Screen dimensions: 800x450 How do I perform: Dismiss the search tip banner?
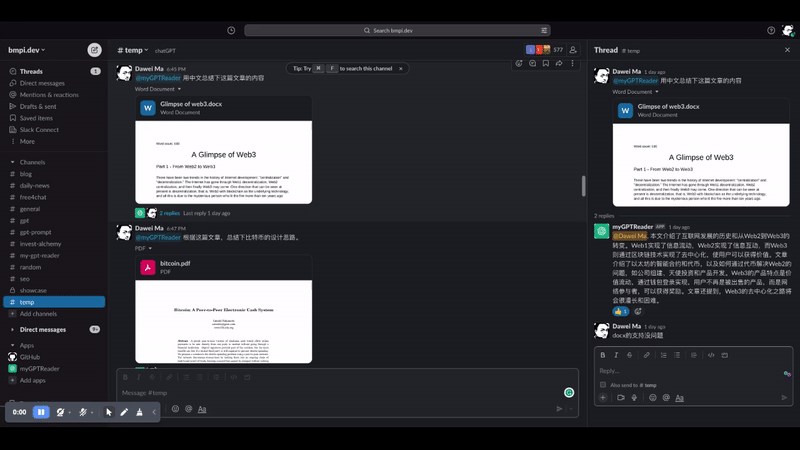401,68
